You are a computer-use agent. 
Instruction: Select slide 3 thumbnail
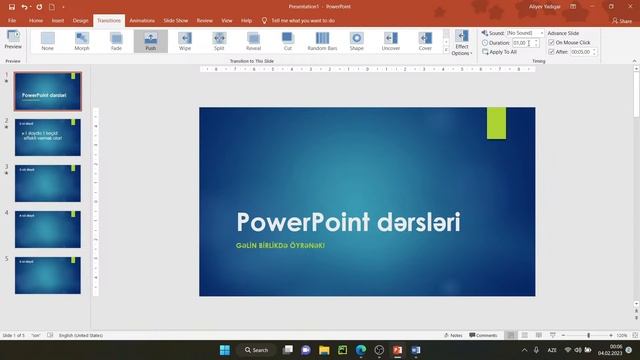pos(48,183)
